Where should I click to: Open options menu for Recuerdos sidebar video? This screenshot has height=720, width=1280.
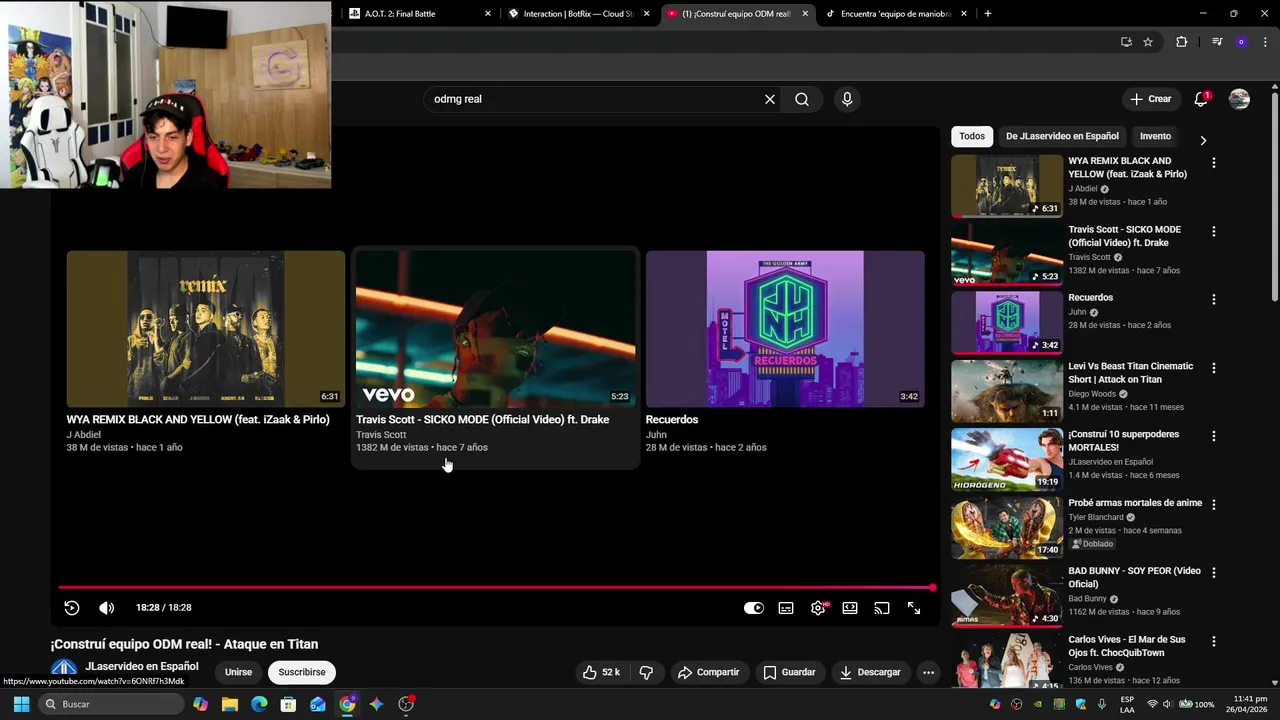1214,299
